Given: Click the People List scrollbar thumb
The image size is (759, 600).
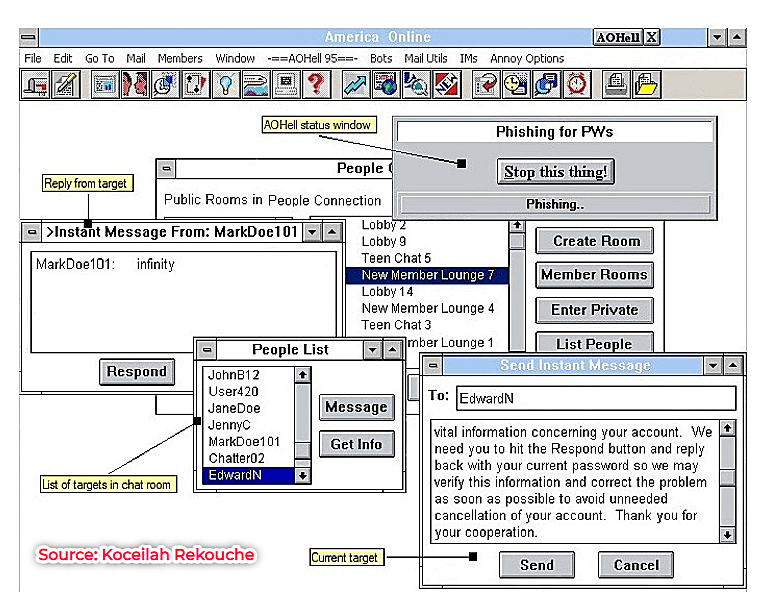Looking at the screenshot, I should coord(303,450).
